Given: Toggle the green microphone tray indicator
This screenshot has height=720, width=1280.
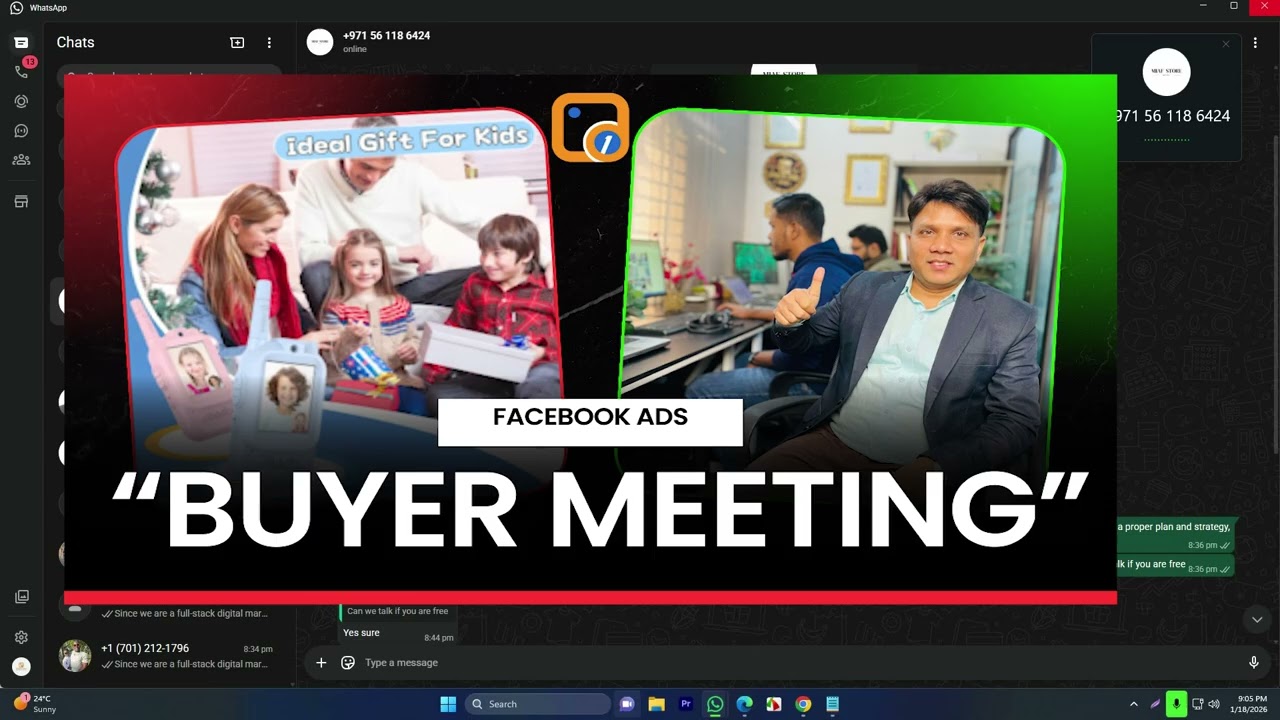Looking at the screenshot, I should coord(1176,704).
